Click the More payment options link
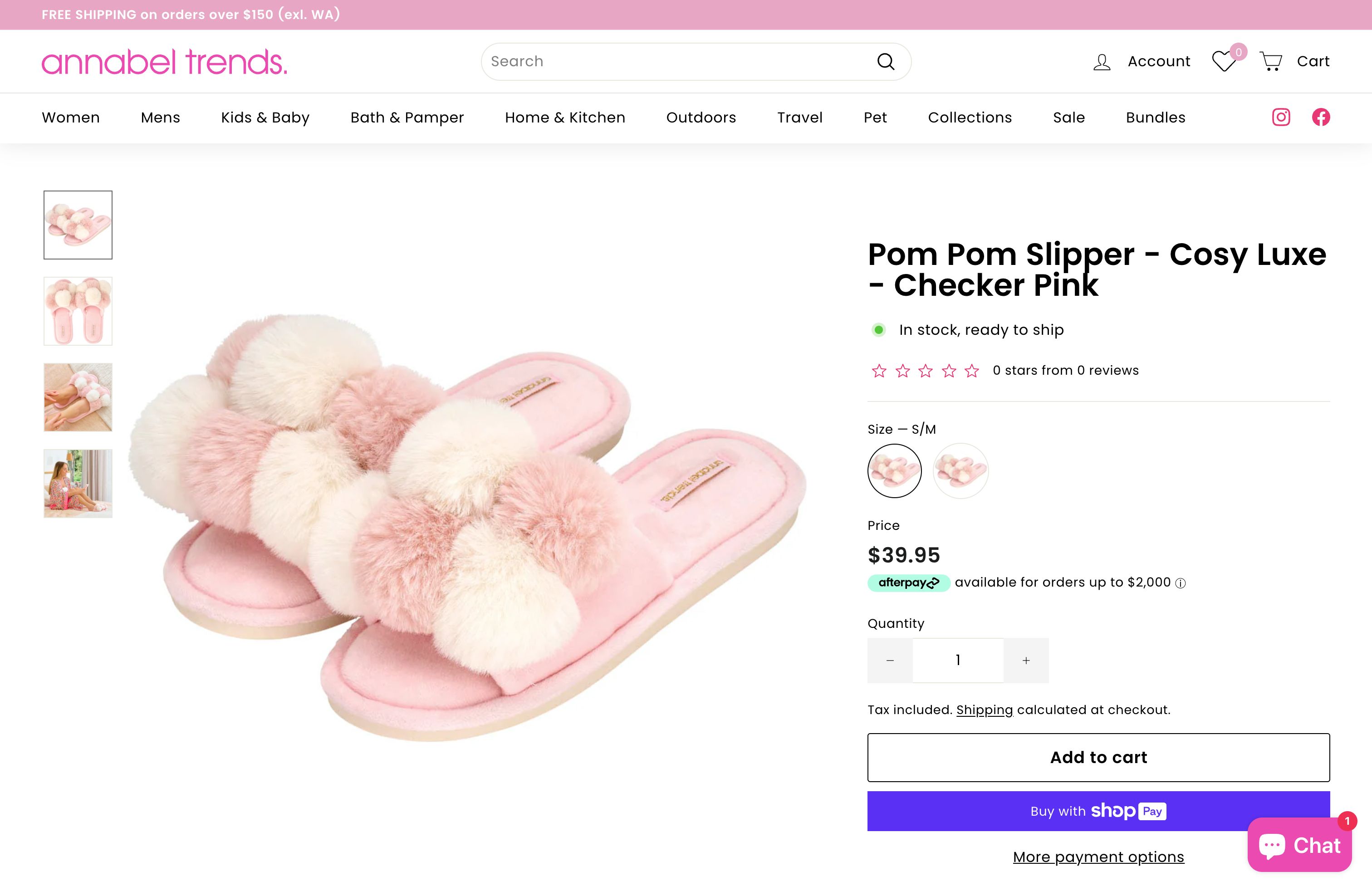 coord(1098,857)
